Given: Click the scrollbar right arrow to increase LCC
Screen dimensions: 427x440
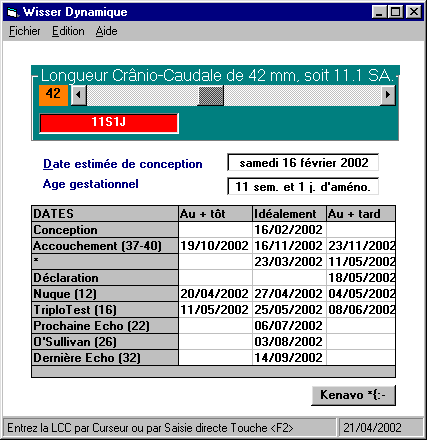Looking at the screenshot, I should tap(388, 95).
